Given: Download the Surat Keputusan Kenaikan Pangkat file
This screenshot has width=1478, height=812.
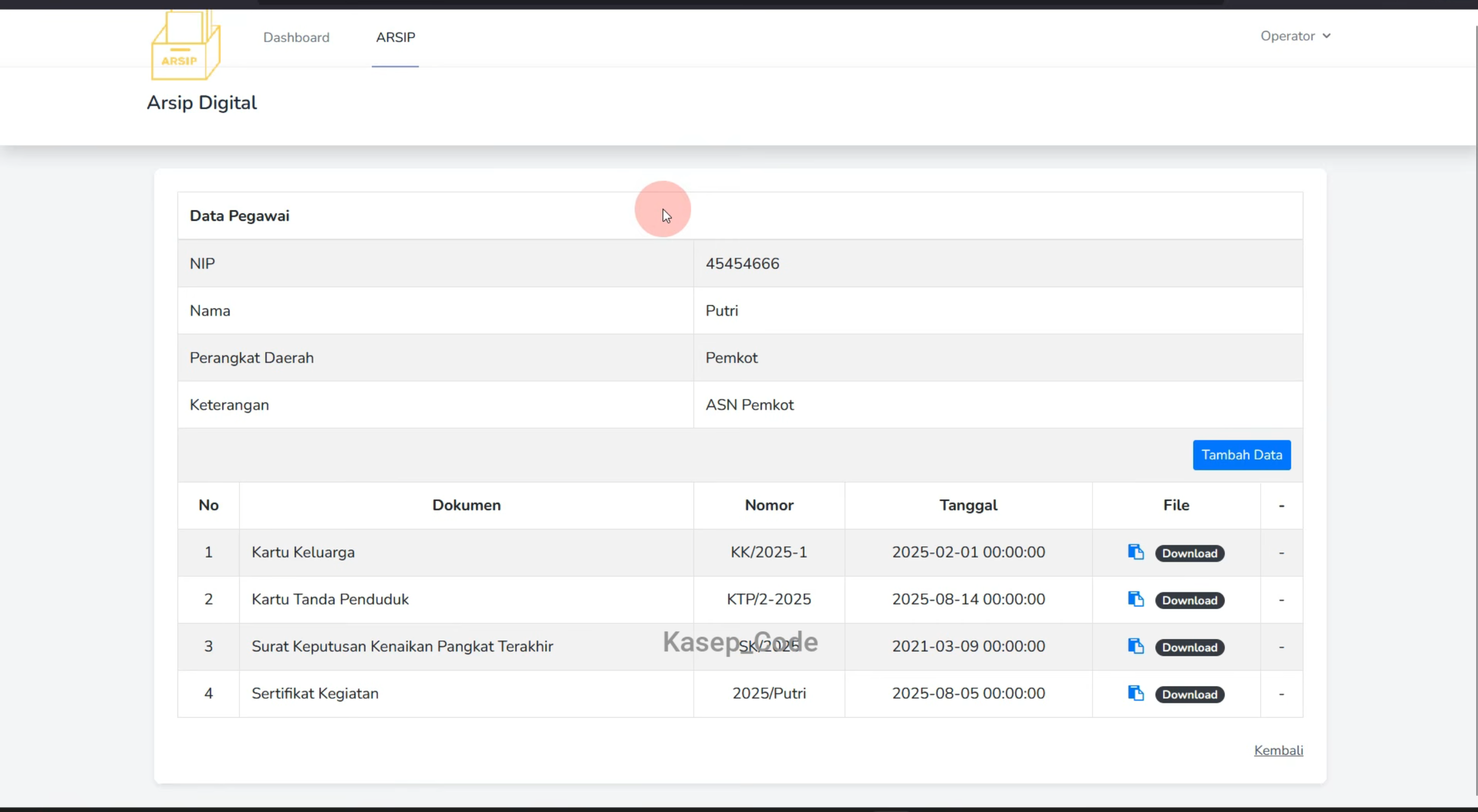Looking at the screenshot, I should (x=1190, y=647).
